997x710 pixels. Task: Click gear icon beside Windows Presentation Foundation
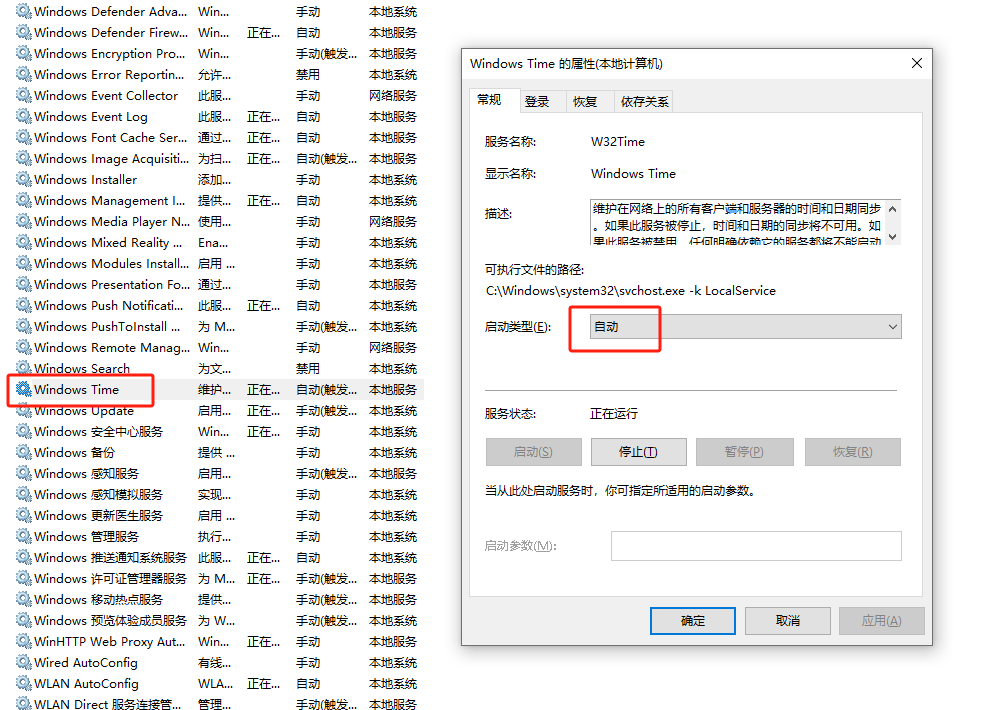click(x=24, y=284)
